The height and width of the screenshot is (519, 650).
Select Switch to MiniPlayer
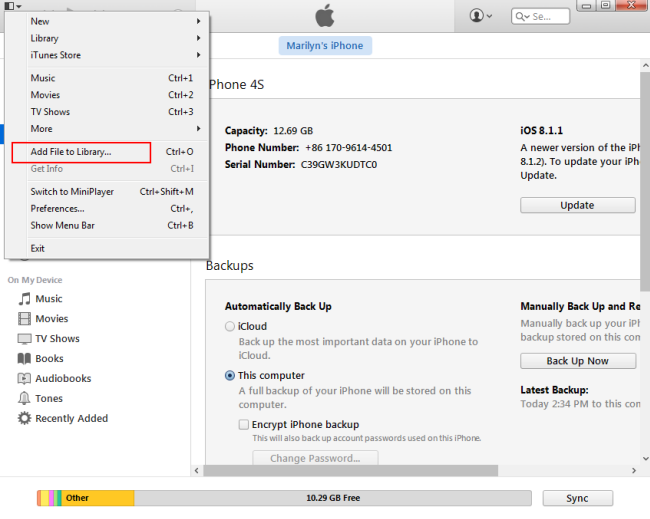tap(115, 192)
